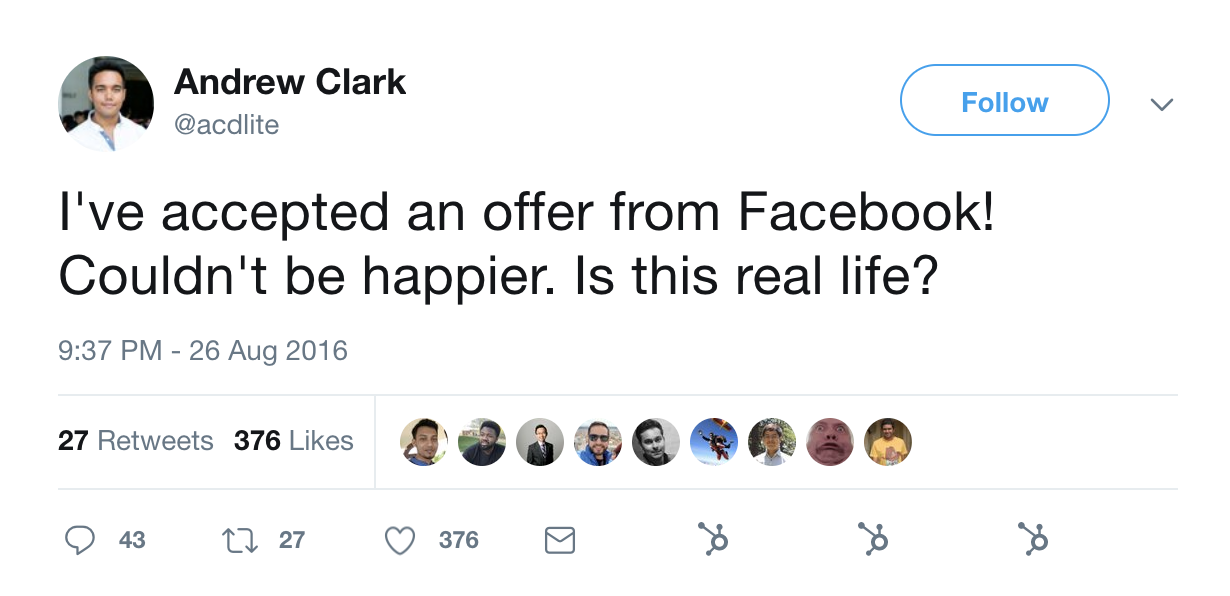Click the leftmost HubSpot sprocket icon

713,539
